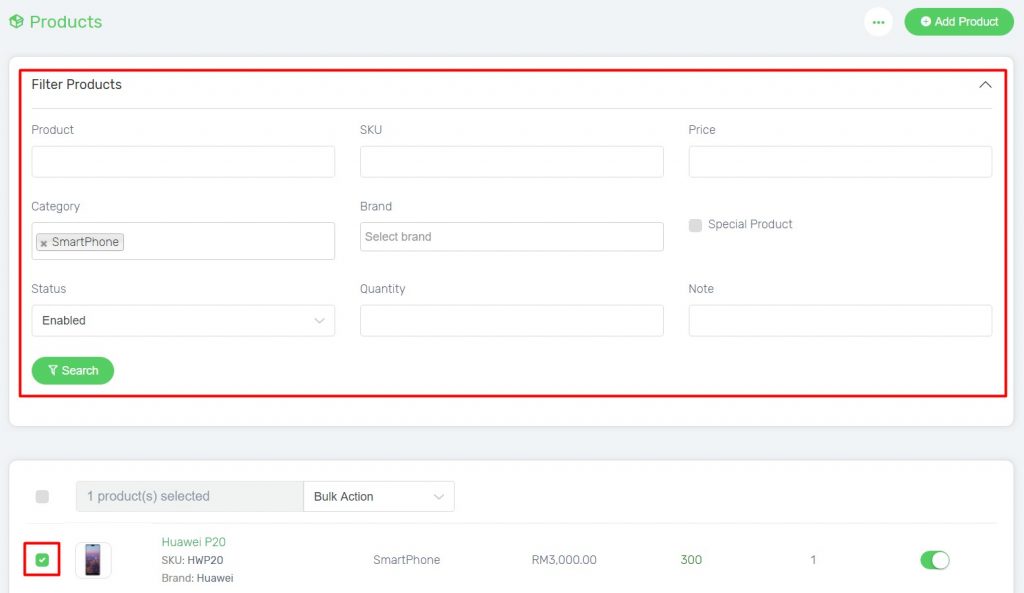Click the Add Product button

click(x=959, y=21)
